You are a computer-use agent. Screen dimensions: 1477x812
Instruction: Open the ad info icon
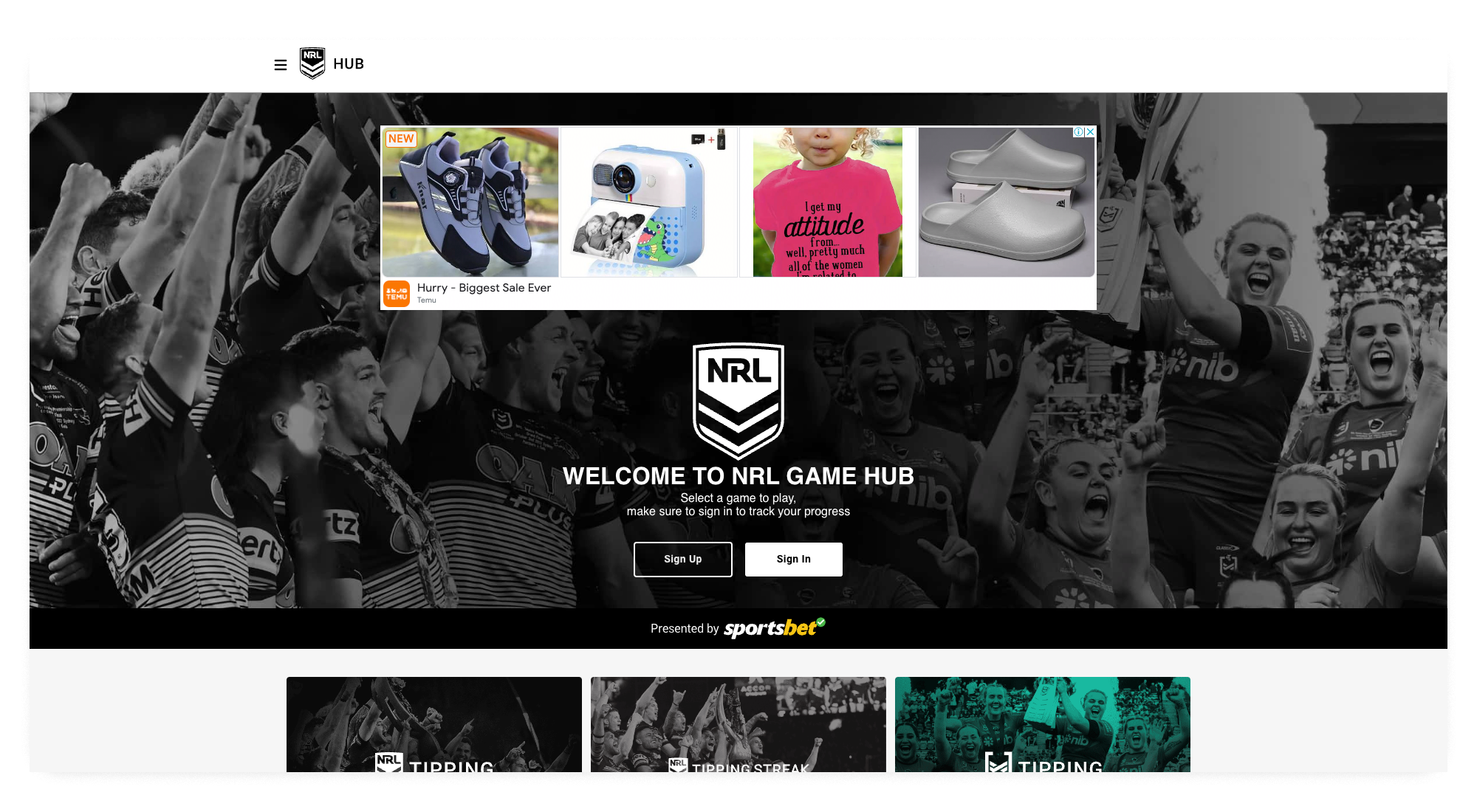coord(1079,132)
